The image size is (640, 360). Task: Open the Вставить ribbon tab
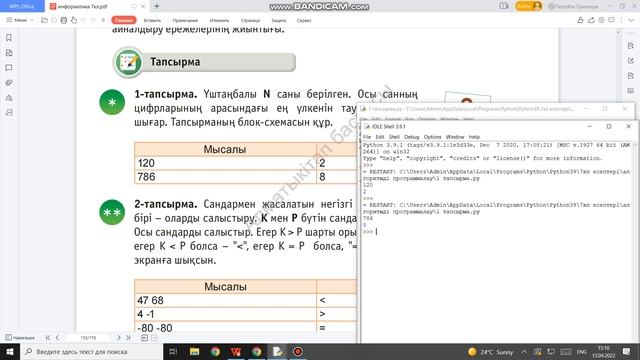pos(152,20)
